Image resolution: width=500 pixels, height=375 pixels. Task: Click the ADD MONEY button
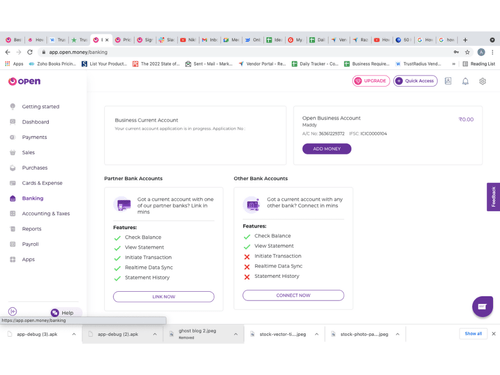tap(327, 149)
